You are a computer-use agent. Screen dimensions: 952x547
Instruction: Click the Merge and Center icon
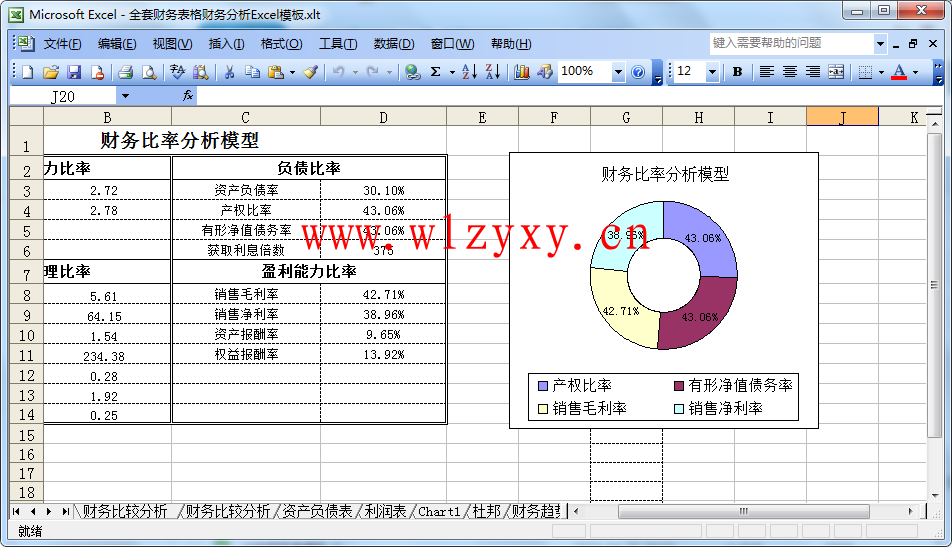tap(836, 72)
